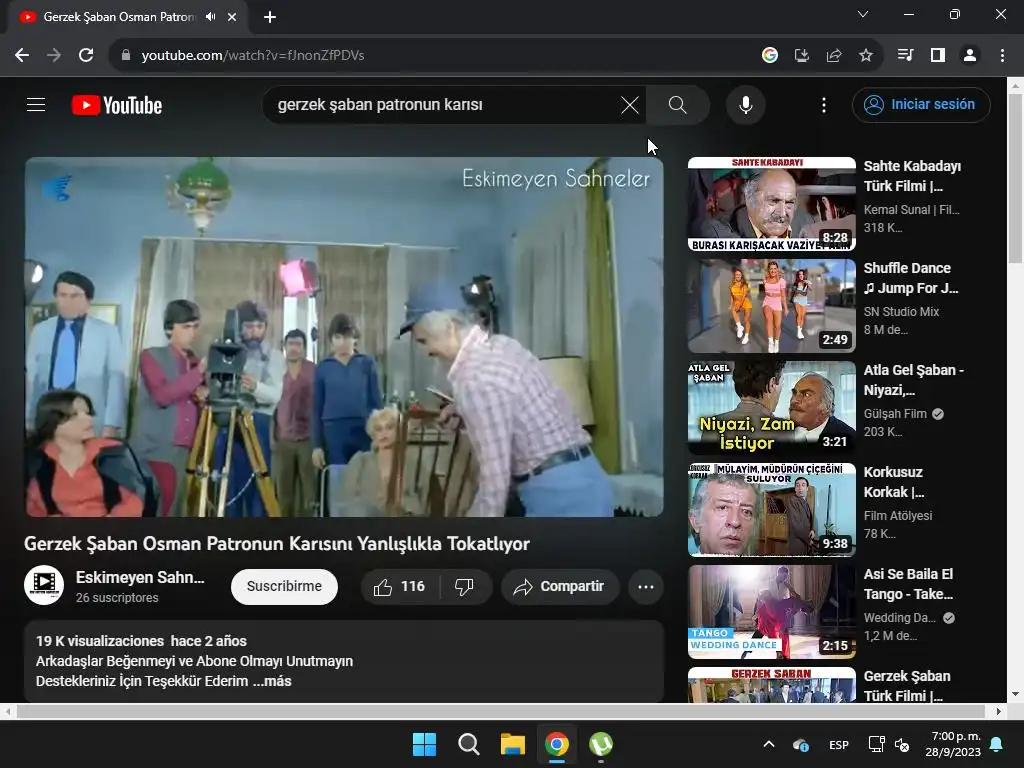1024x768 pixels.
Task: Open Korkusuz Korkak video title
Action: [x=893, y=482]
